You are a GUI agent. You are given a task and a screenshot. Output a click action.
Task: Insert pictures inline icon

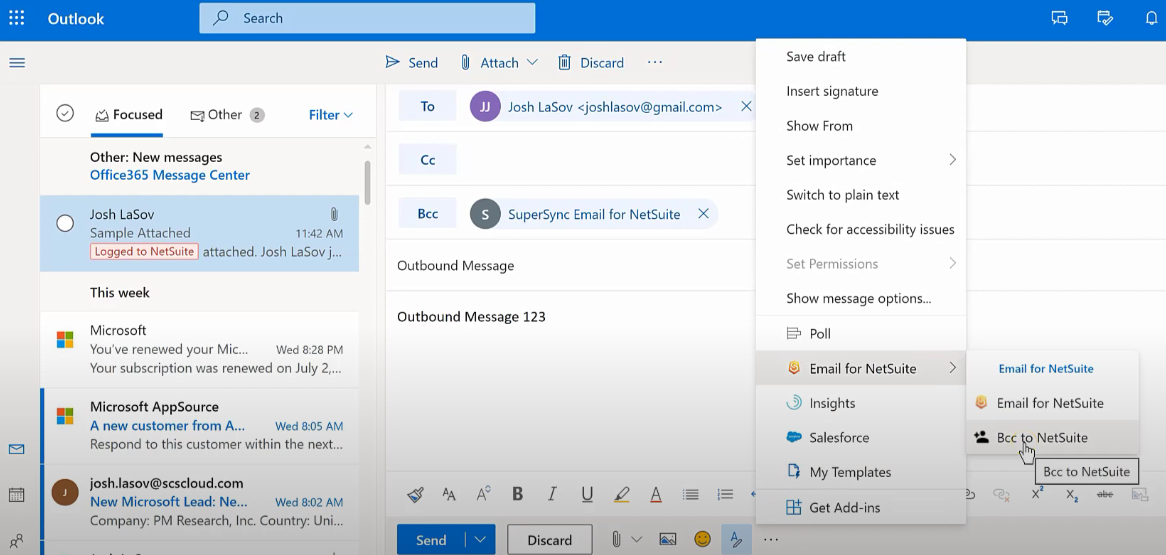(668, 539)
